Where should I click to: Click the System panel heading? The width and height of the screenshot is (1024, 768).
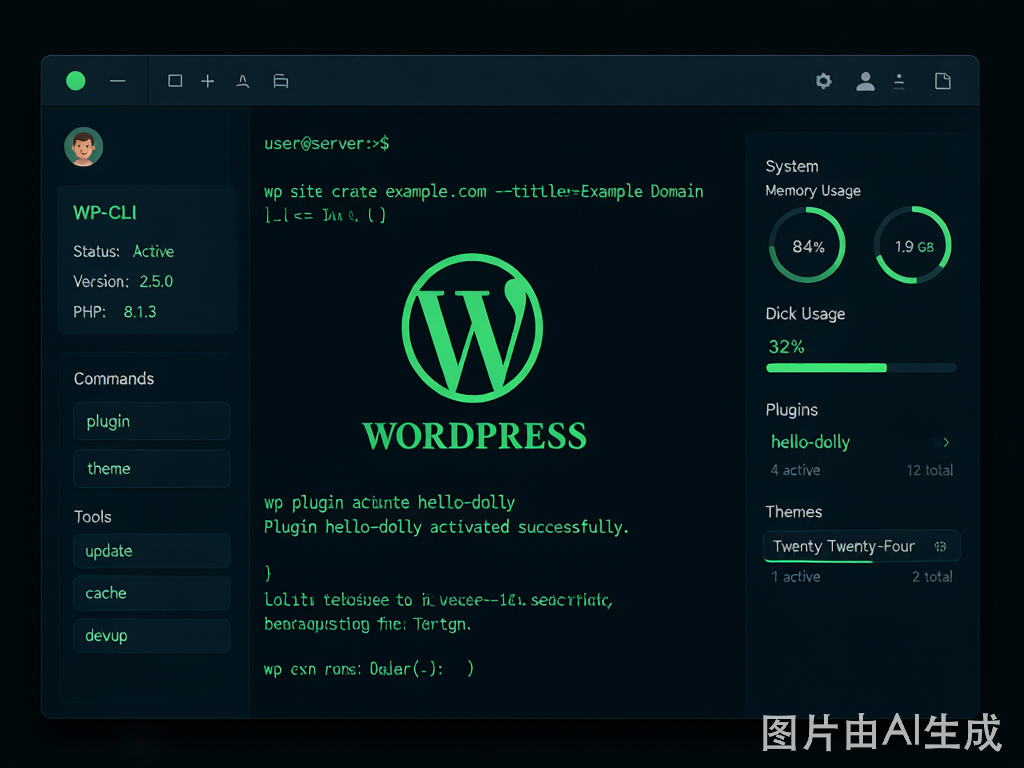[792, 167]
